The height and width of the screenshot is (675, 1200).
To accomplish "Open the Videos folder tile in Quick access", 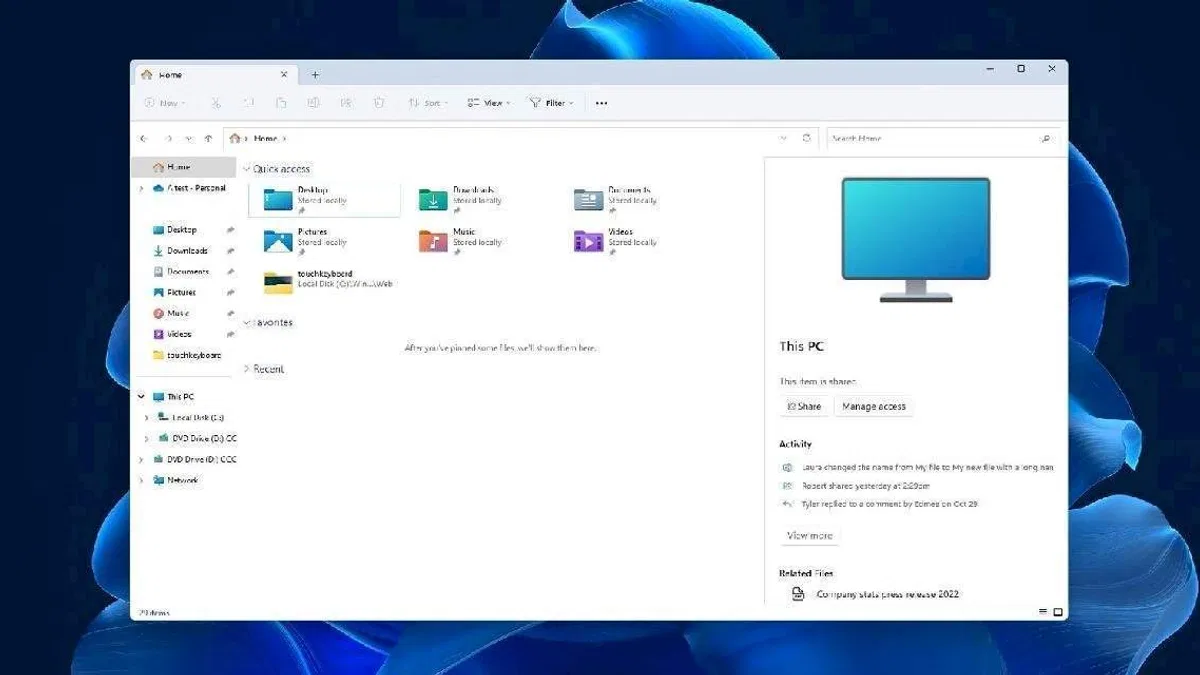I will pyautogui.click(x=634, y=241).
